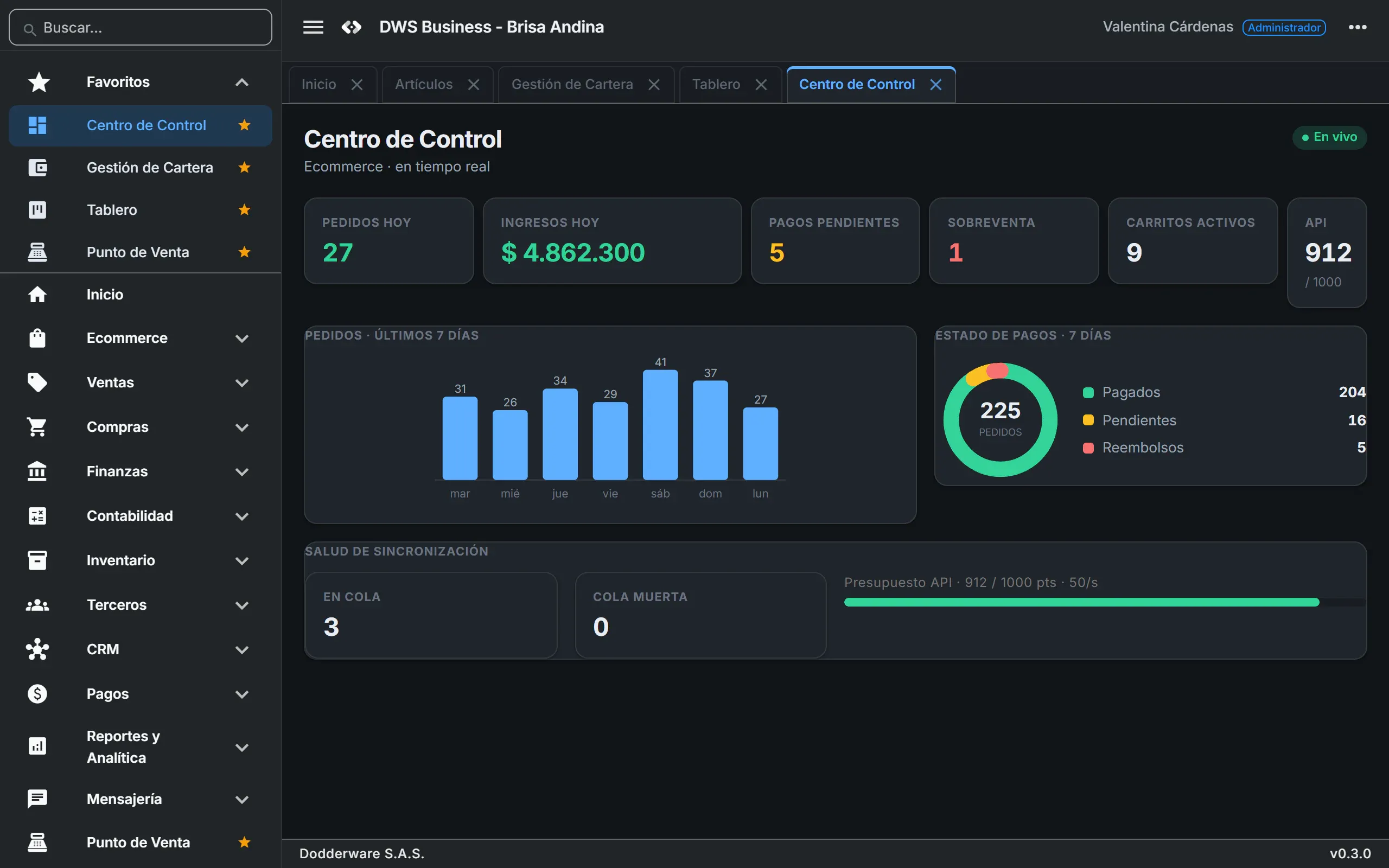Click the Reportes y Analítica chart icon

pyautogui.click(x=37, y=746)
